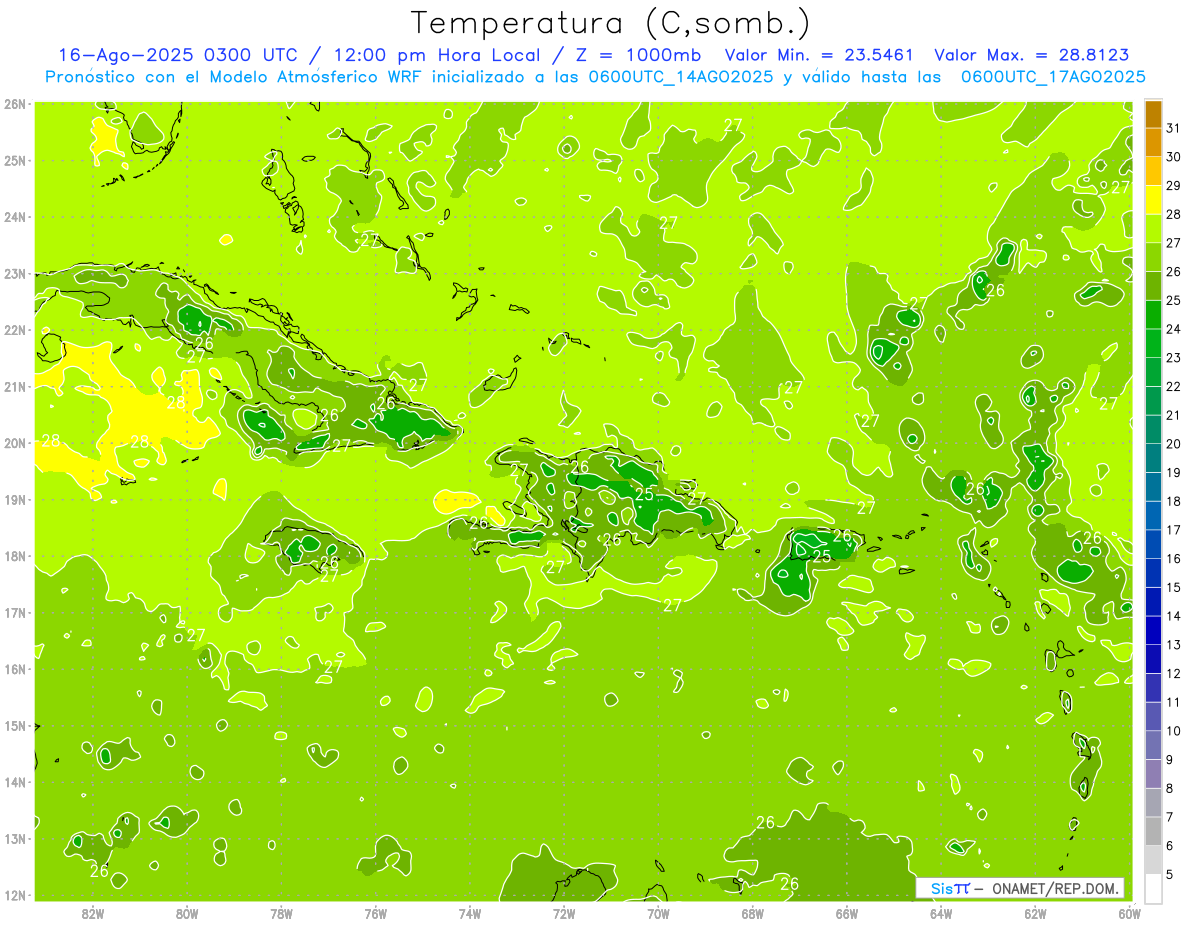Click latitude axis label 12N
Screen dimensions: 1200x927
tap(16, 895)
